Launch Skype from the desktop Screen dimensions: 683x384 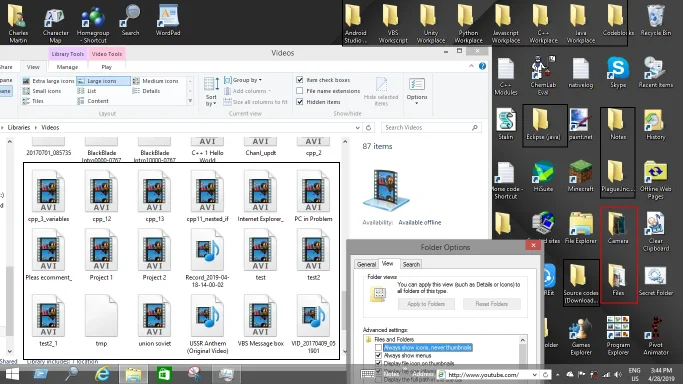(618, 72)
